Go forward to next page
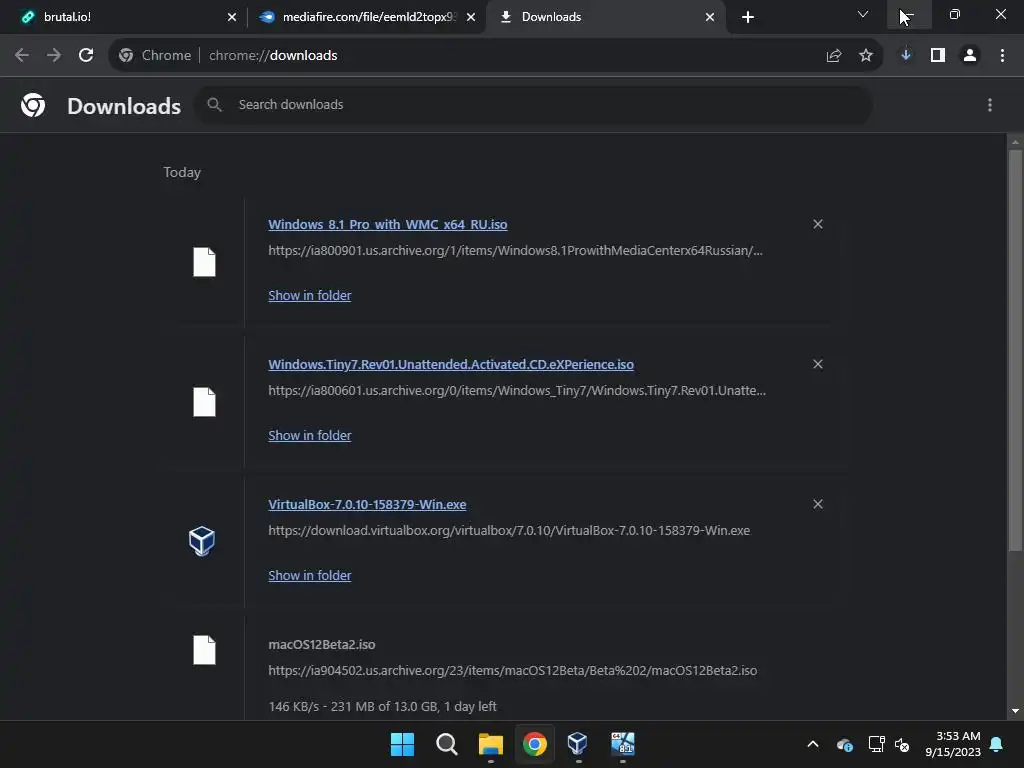This screenshot has height=768, width=1024. 54,56
